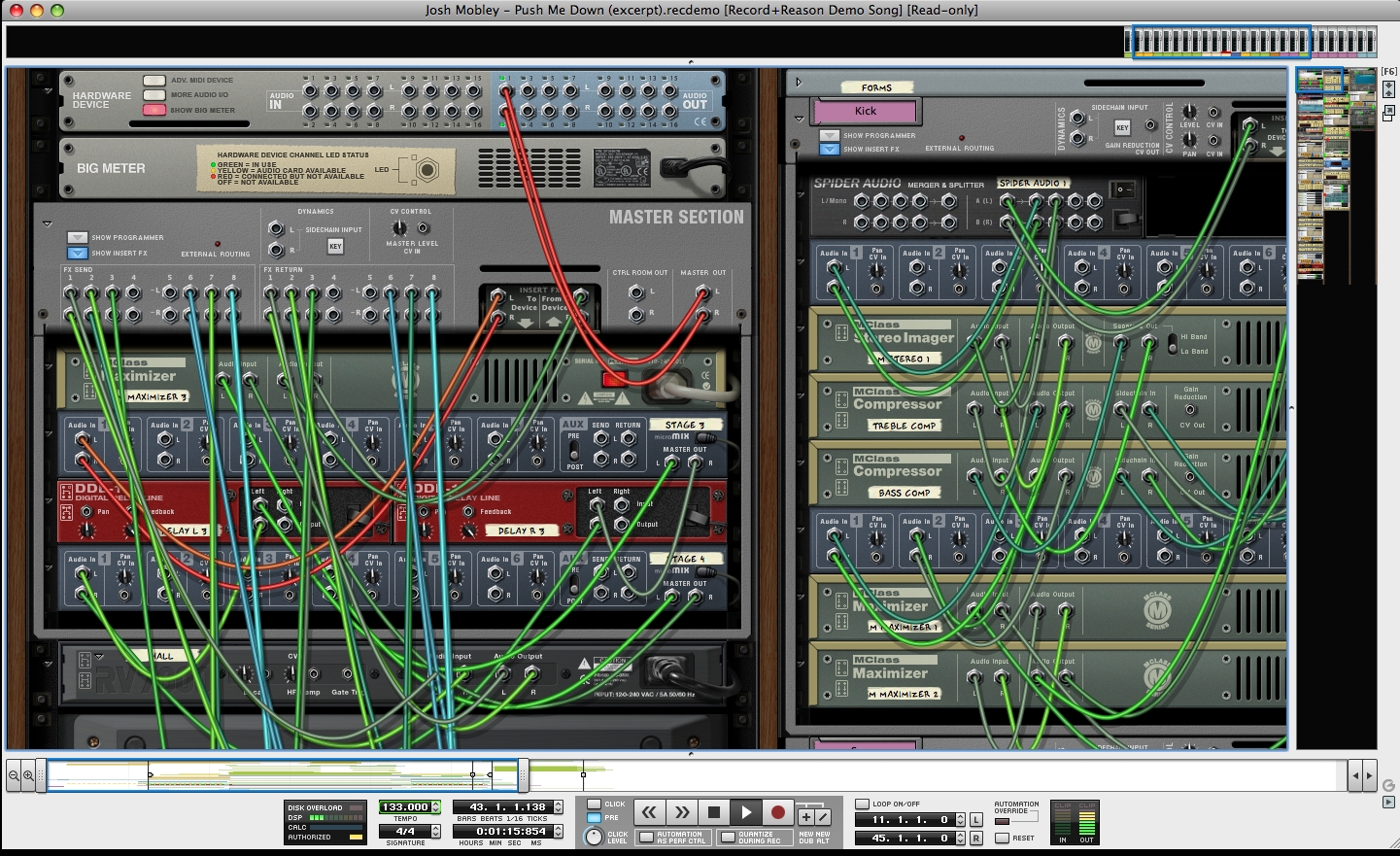Screen dimensions: 1400x856
Task: Click the song navigator right scroll arrow
Action: coord(1369,775)
